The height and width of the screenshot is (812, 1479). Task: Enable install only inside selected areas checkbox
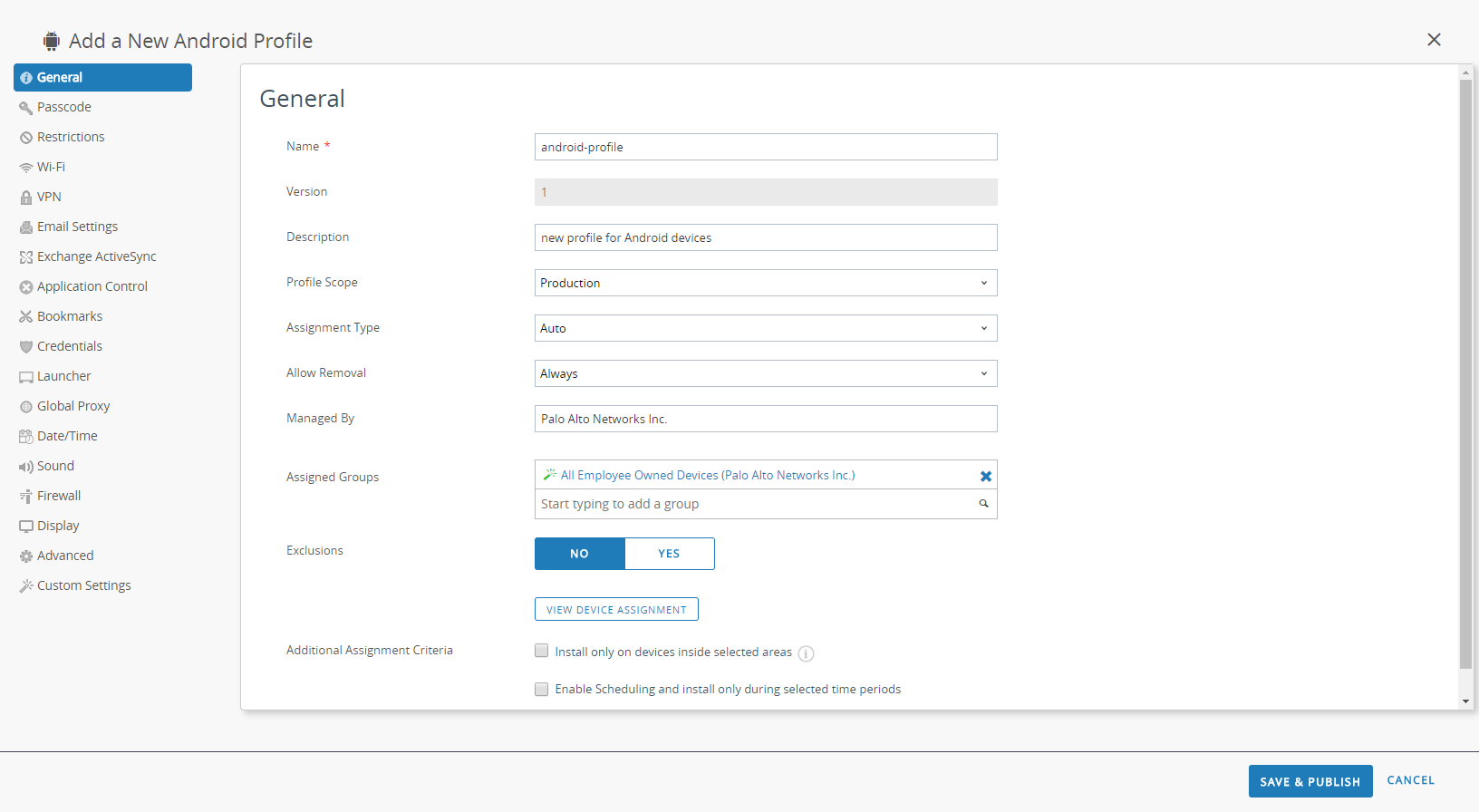[542, 651]
